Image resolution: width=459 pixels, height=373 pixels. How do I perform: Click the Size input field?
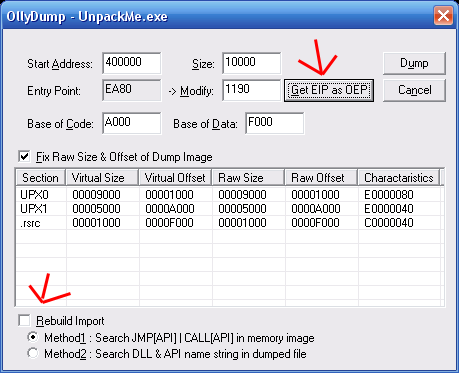[x=251, y=63]
